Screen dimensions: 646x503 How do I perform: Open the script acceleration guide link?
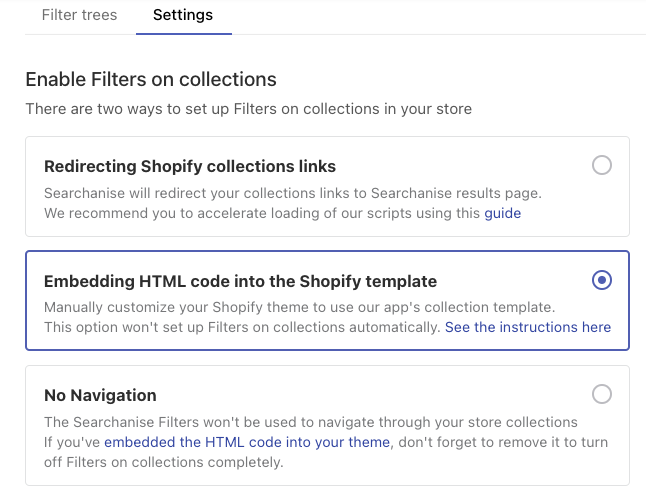[503, 213]
